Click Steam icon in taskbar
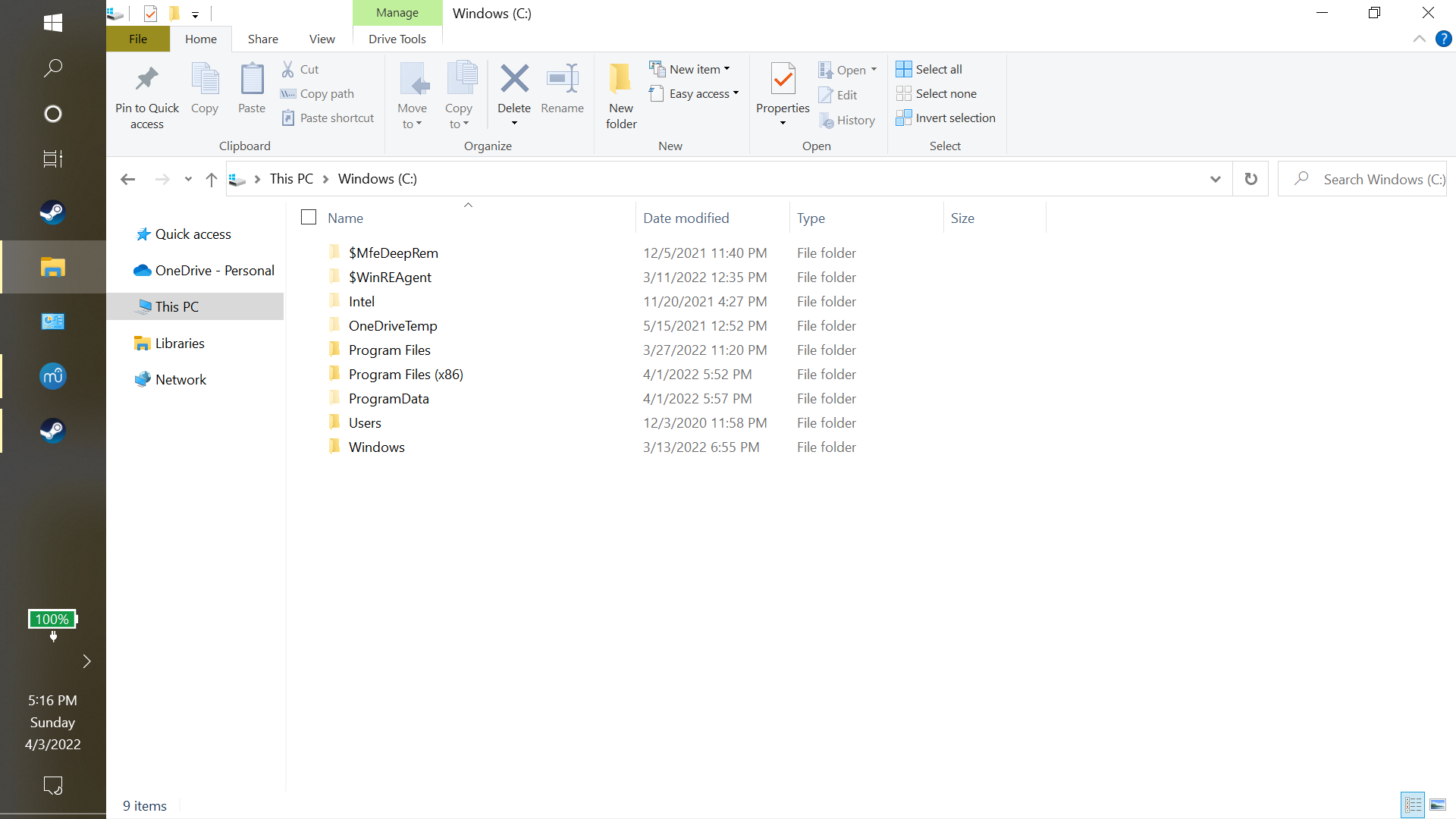The height and width of the screenshot is (819, 1456). point(52,212)
